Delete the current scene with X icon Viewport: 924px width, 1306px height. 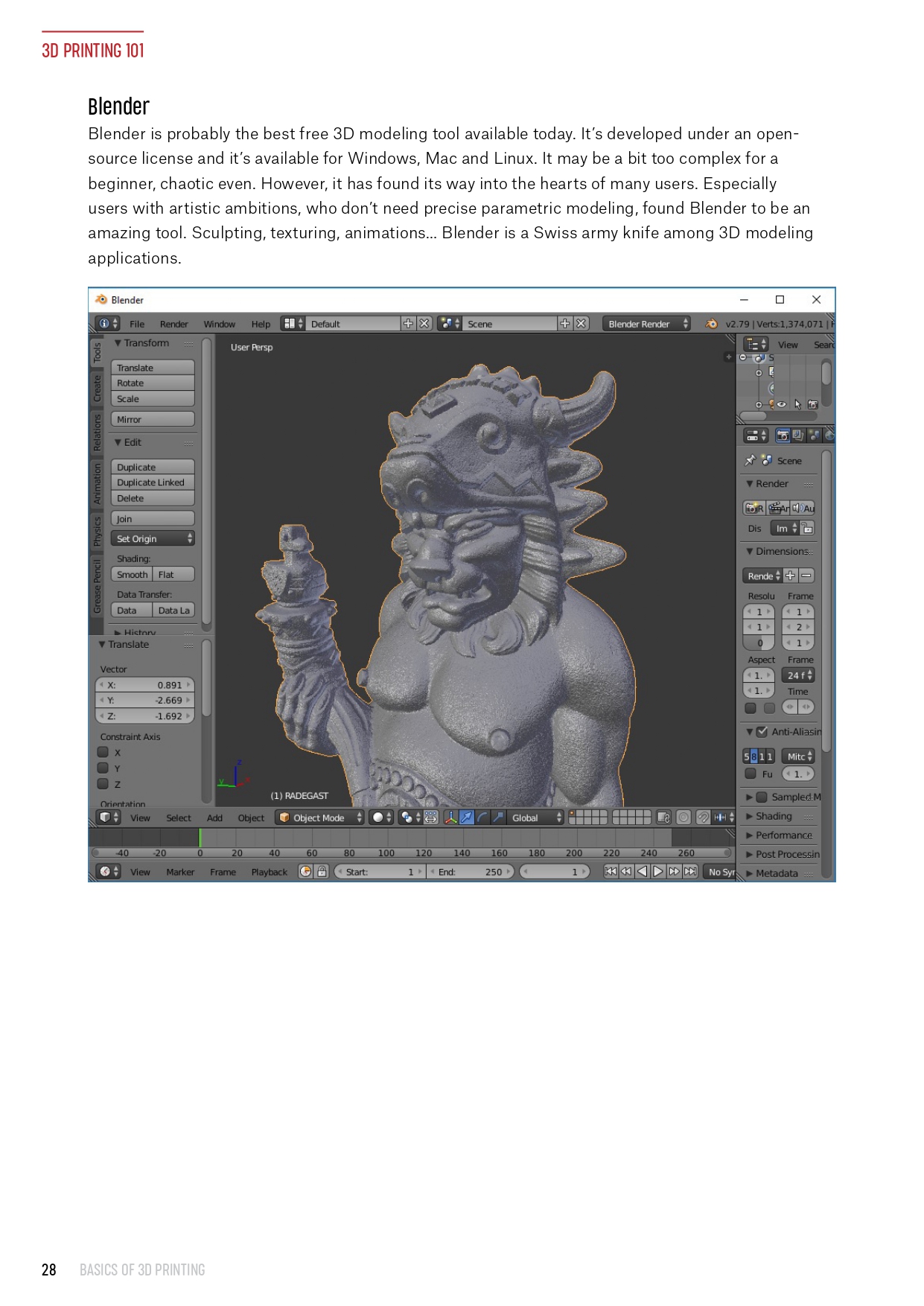click(582, 324)
